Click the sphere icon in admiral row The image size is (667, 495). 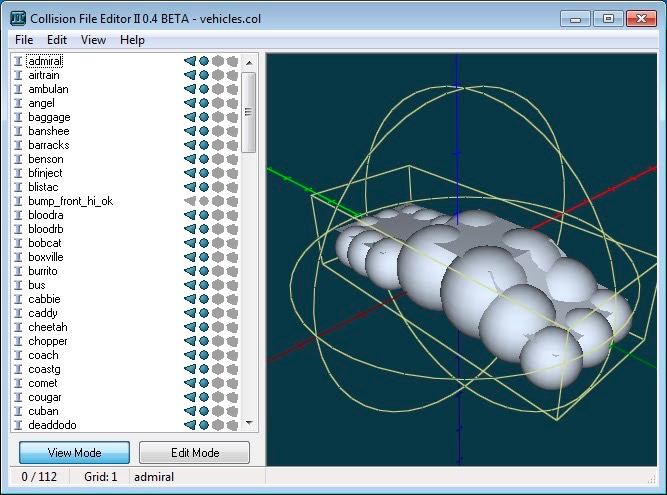pos(204,61)
